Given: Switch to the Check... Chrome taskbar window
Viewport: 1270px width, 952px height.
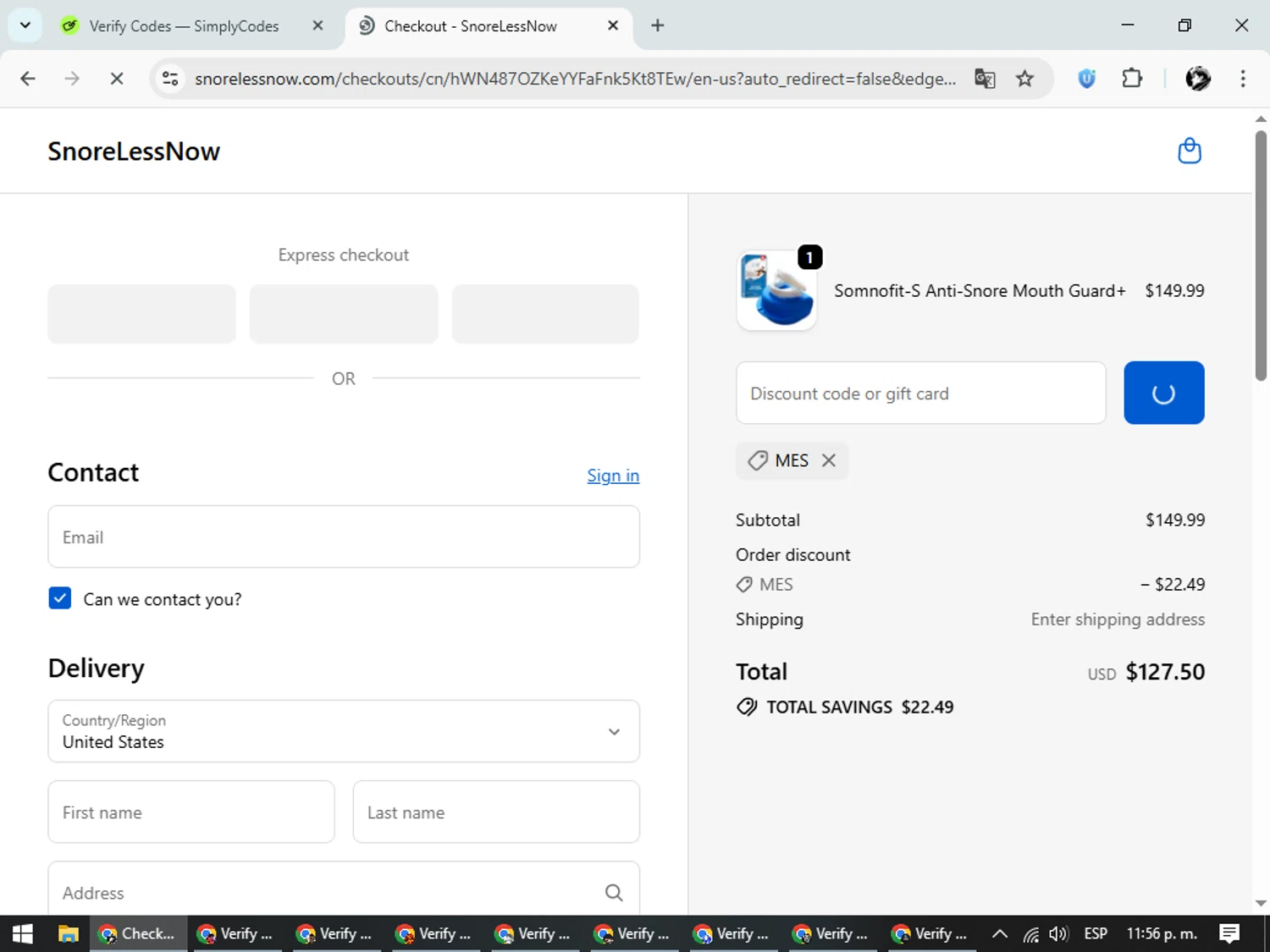Looking at the screenshot, I should pyautogui.click(x=138, y=933).
